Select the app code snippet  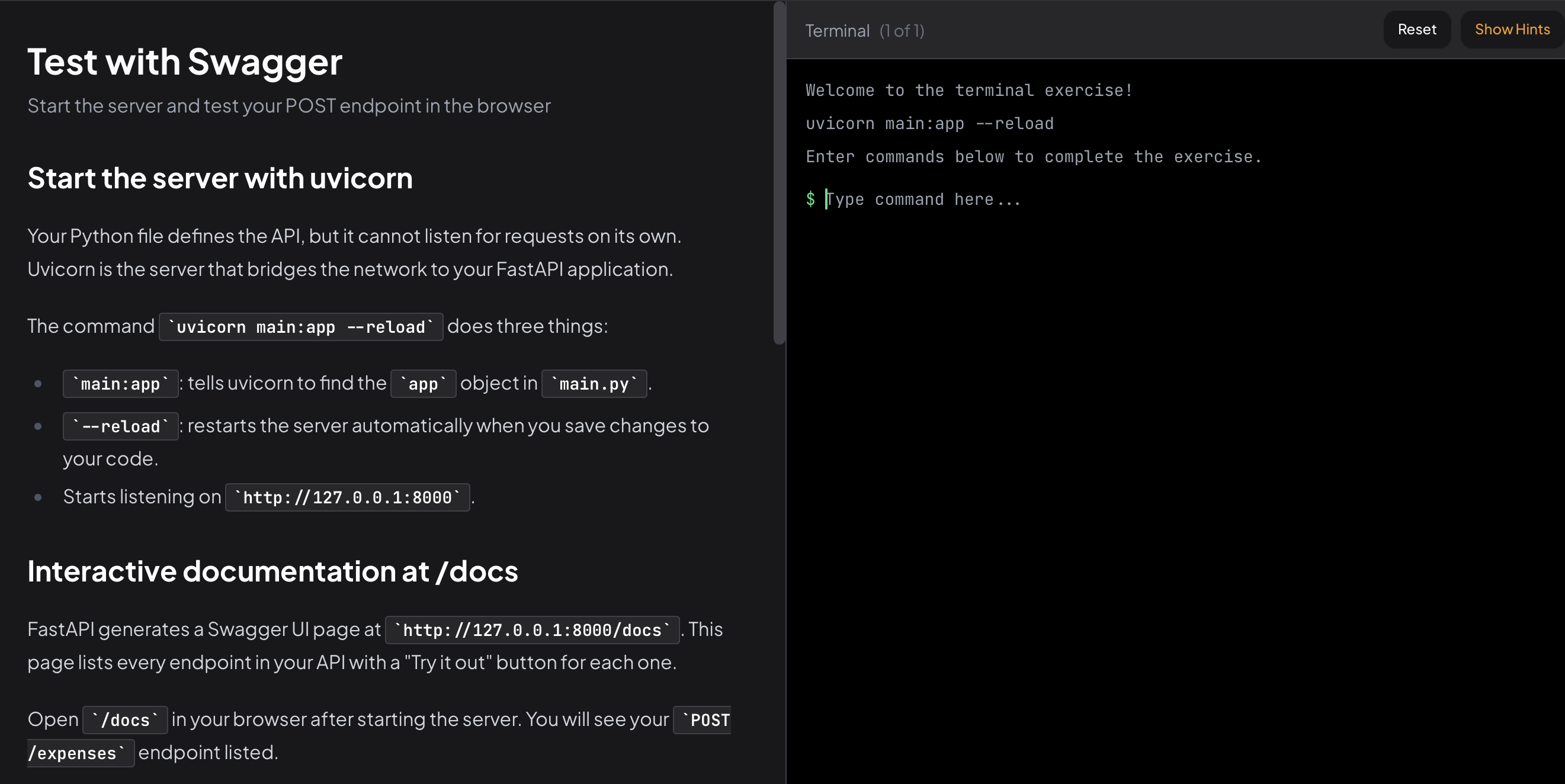pos(423,383)
